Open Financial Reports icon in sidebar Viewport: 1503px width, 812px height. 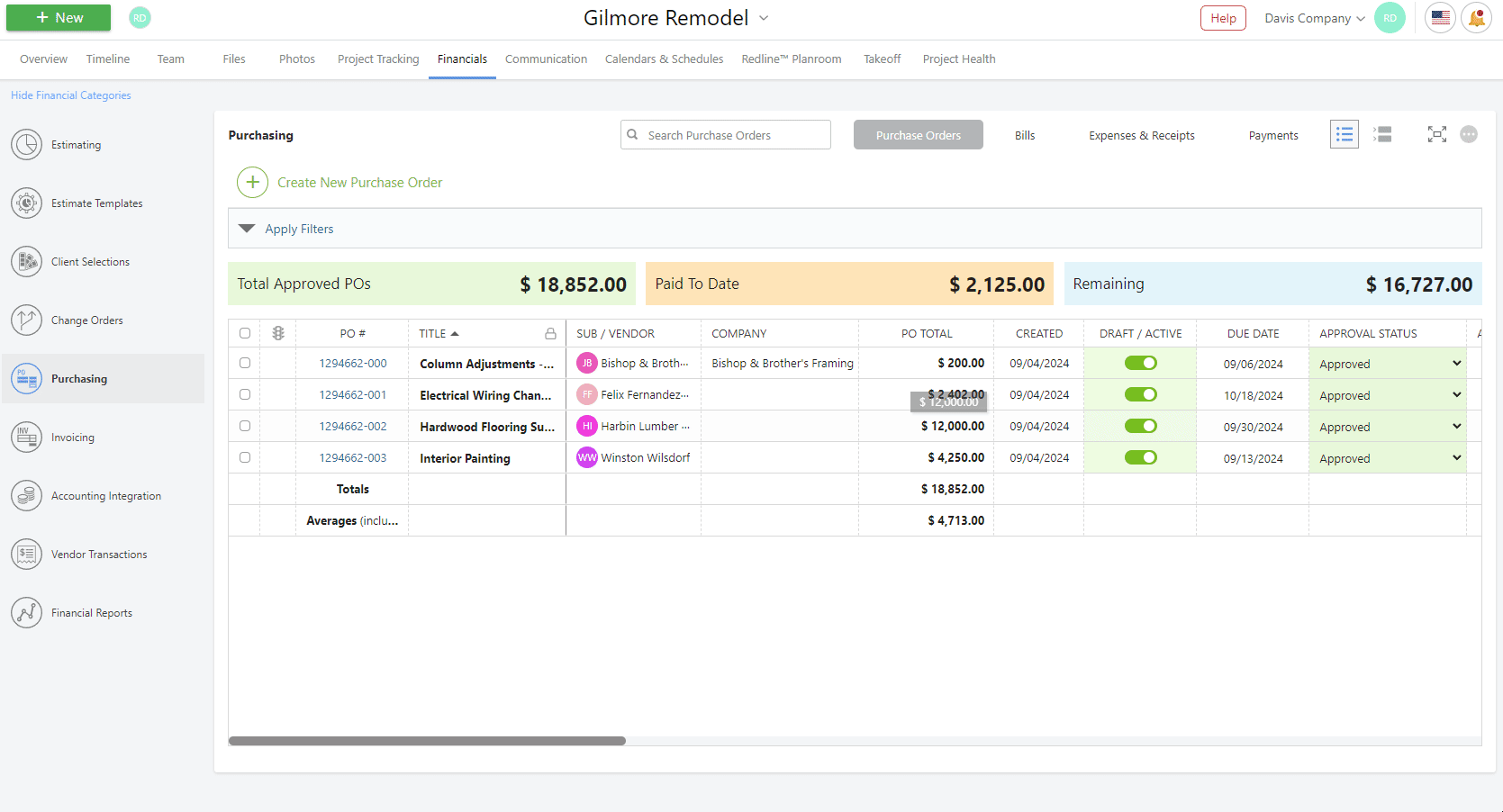click(x=27, y=613)
